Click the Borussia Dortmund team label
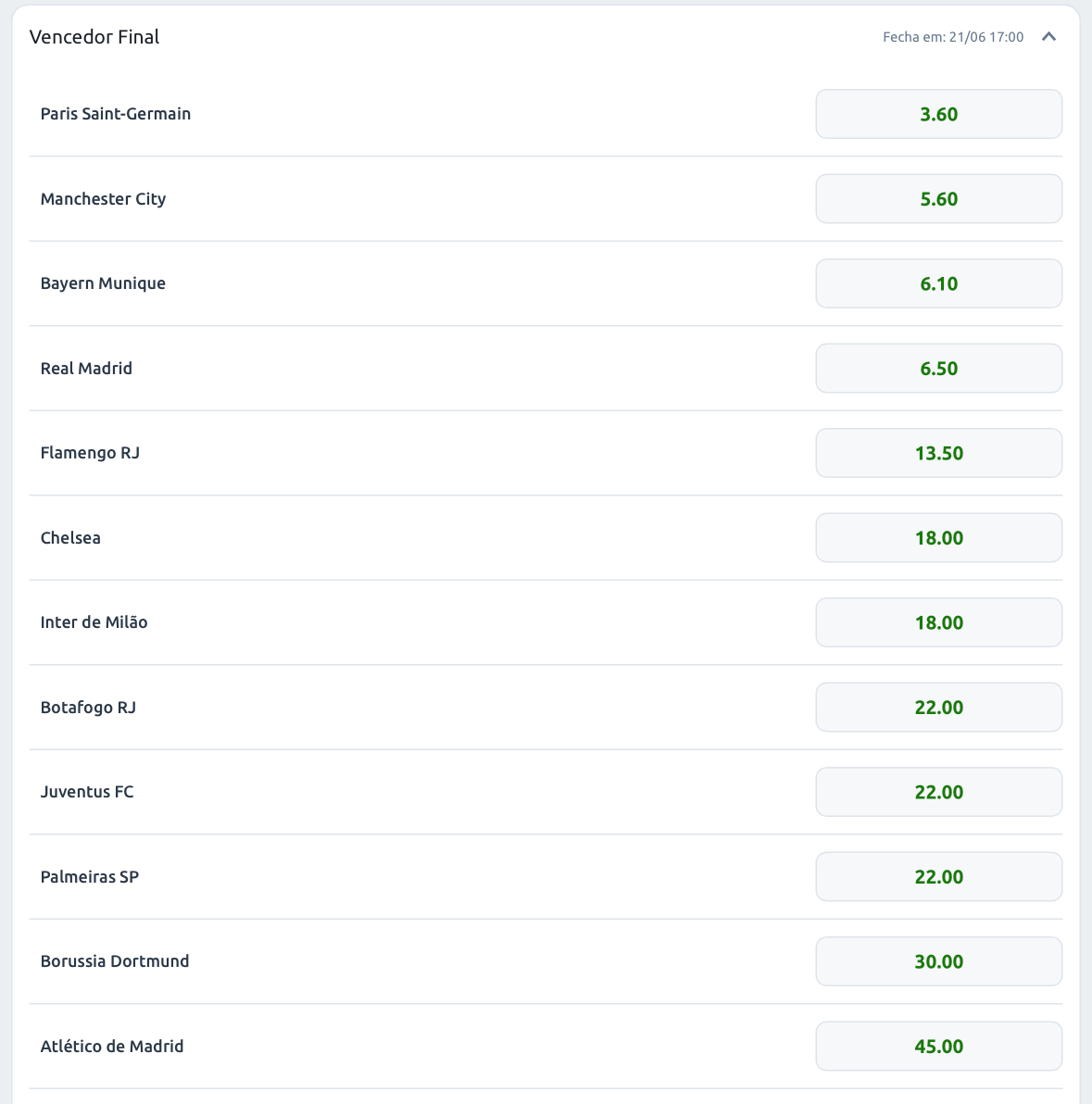 115,961
